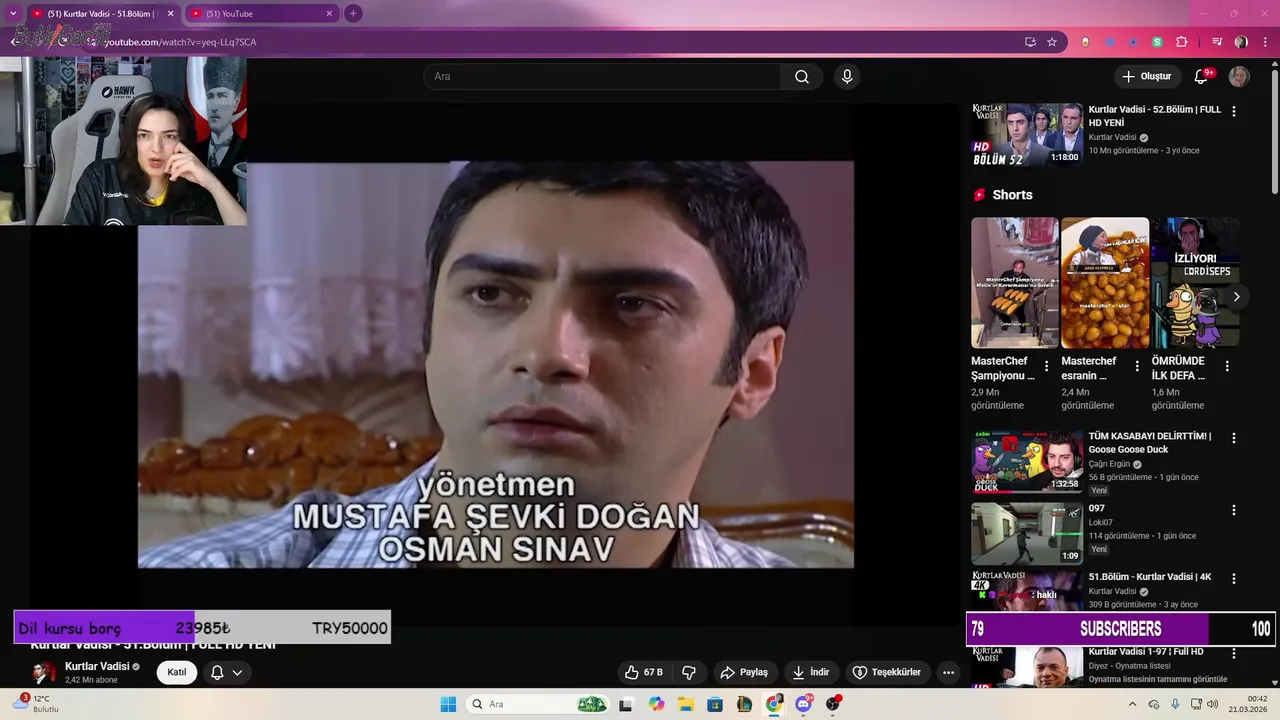Click the Katıl join button
The height and width of the screenshot is (720, 1280).
tap(177, 672)
